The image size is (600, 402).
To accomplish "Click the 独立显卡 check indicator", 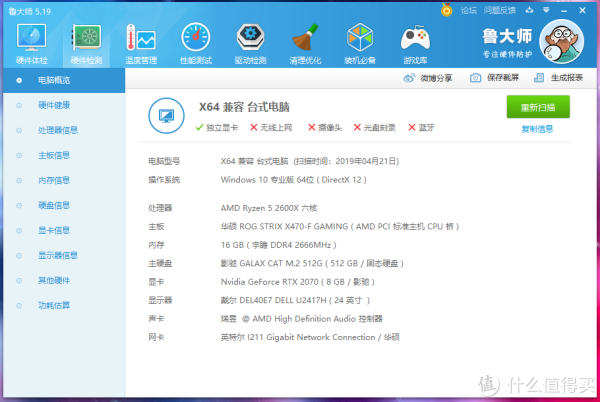I will (217, 128).
